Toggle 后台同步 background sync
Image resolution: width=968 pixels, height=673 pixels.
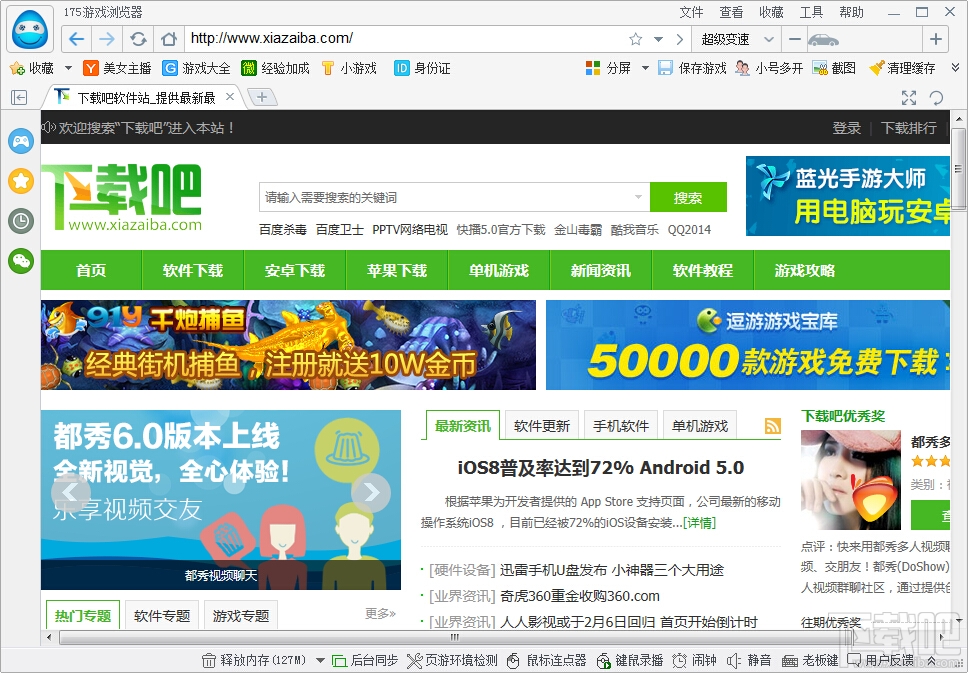click(x=364, y=661)
